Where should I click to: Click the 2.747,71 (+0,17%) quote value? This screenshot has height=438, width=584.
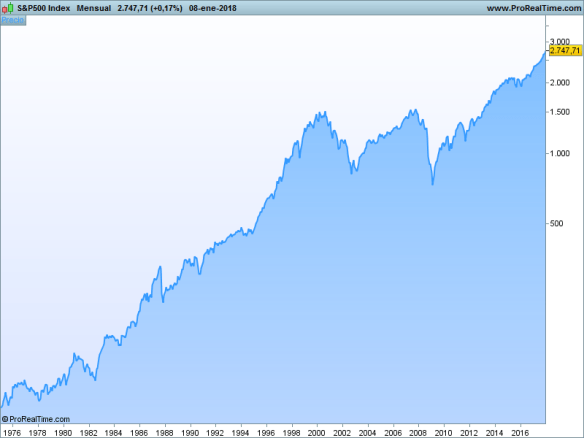(150, 8)
